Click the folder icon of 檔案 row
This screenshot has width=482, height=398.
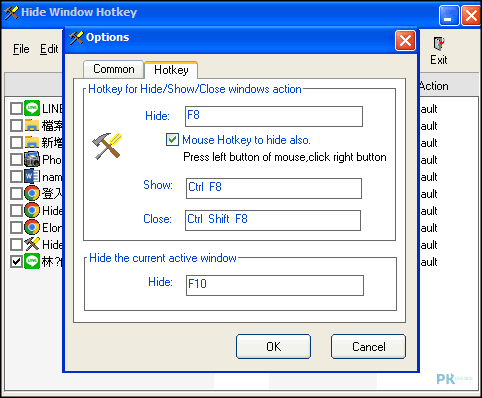(32, 125)
